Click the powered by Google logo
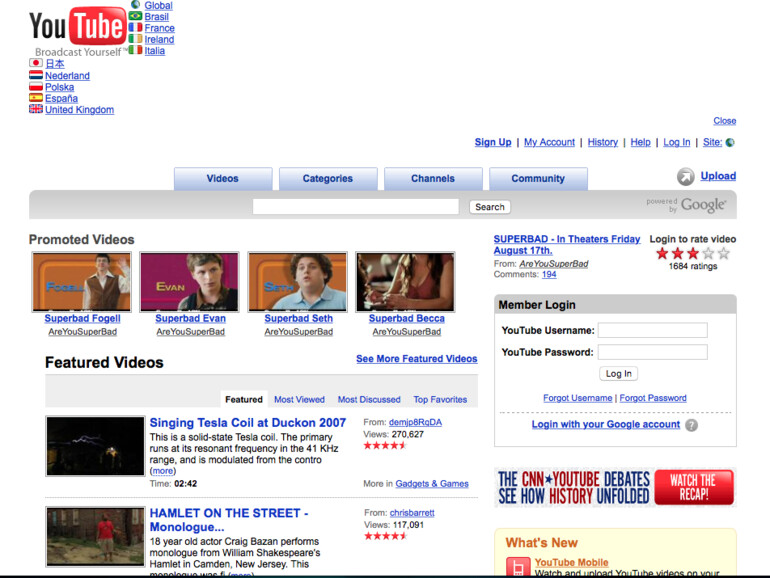770x578 pixels. click(686, 205)
